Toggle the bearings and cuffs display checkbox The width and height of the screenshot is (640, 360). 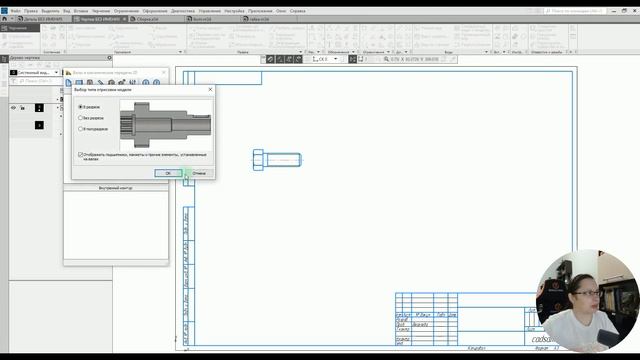click(80, 155)
